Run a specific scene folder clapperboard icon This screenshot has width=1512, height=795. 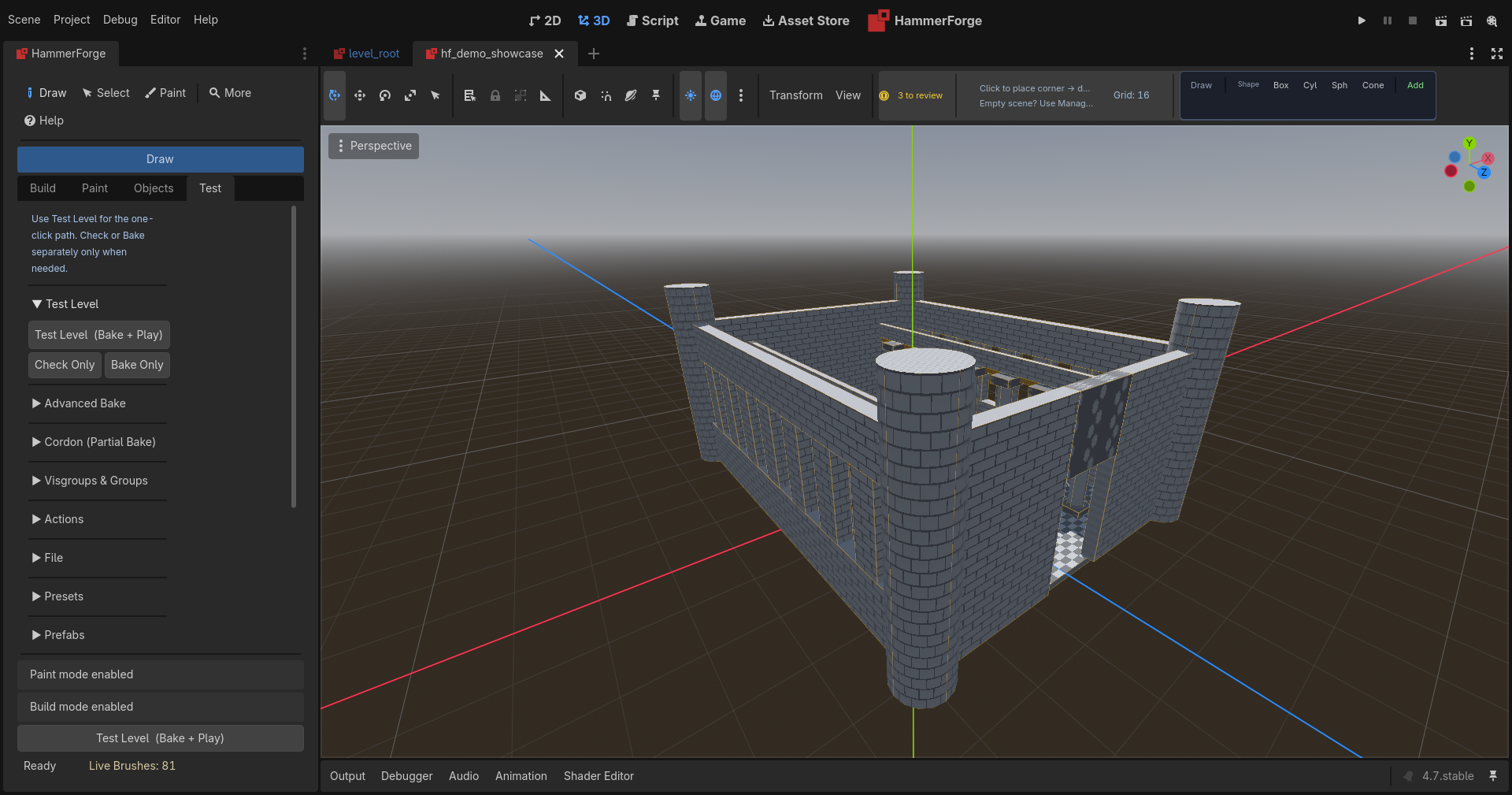tap(1466, 20)
